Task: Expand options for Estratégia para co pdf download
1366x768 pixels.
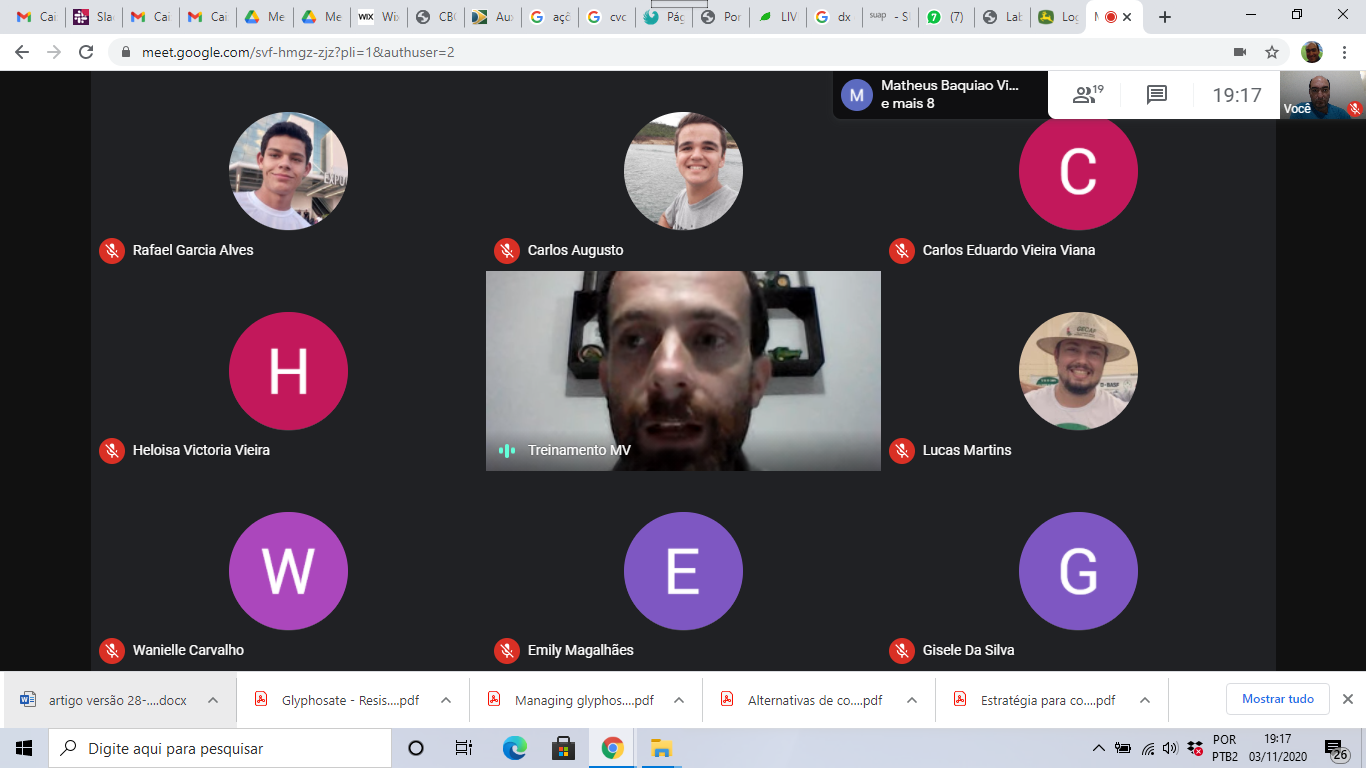Action: coord(1145,700)
